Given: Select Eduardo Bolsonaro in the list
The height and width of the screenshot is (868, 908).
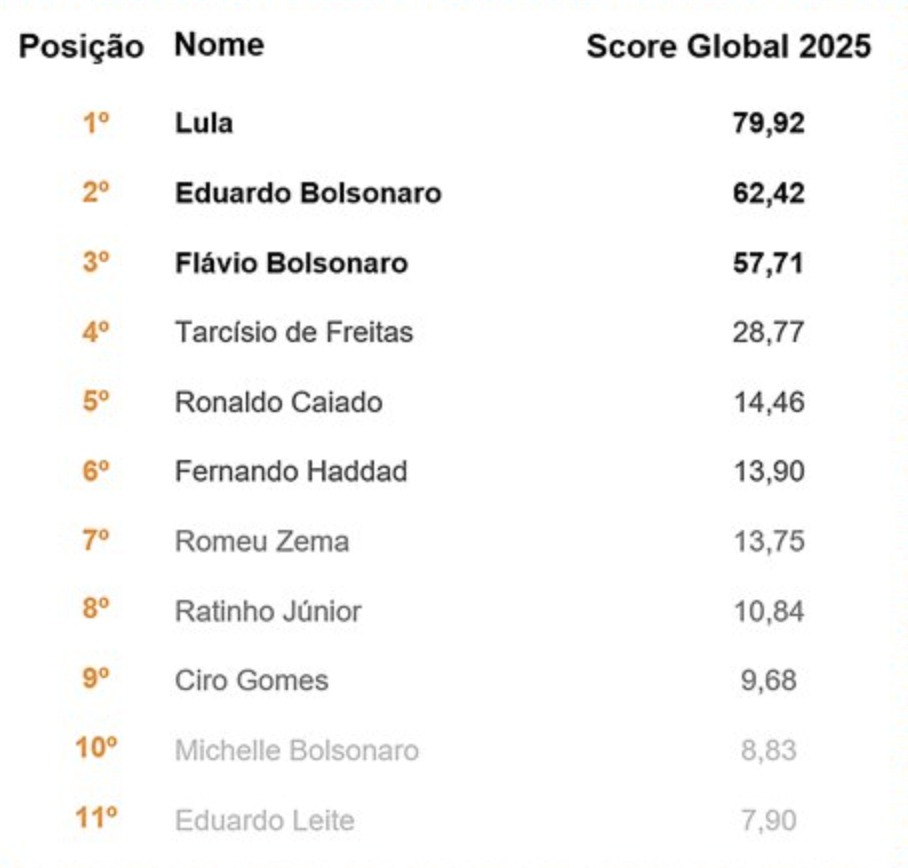Looking at the screenshot, I should coord(308,193).
